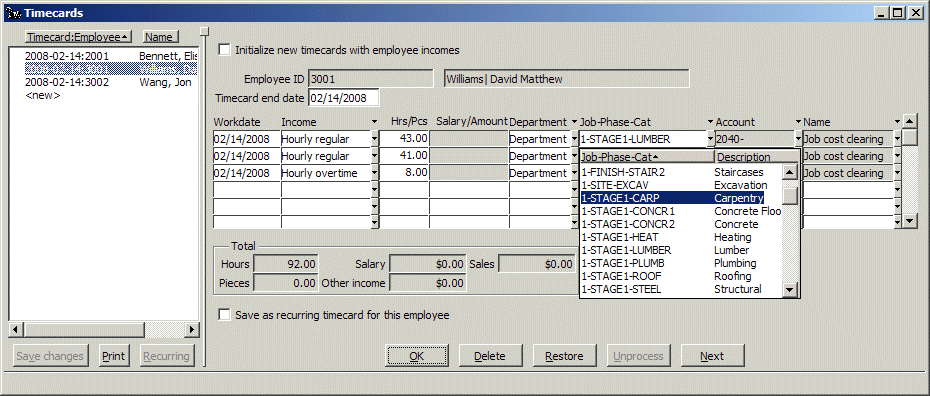This screenshot has height=396, width=930.
Task: Choose 1-STAGE1-HEAT Heating entry
Action: (x=681, y=237)
